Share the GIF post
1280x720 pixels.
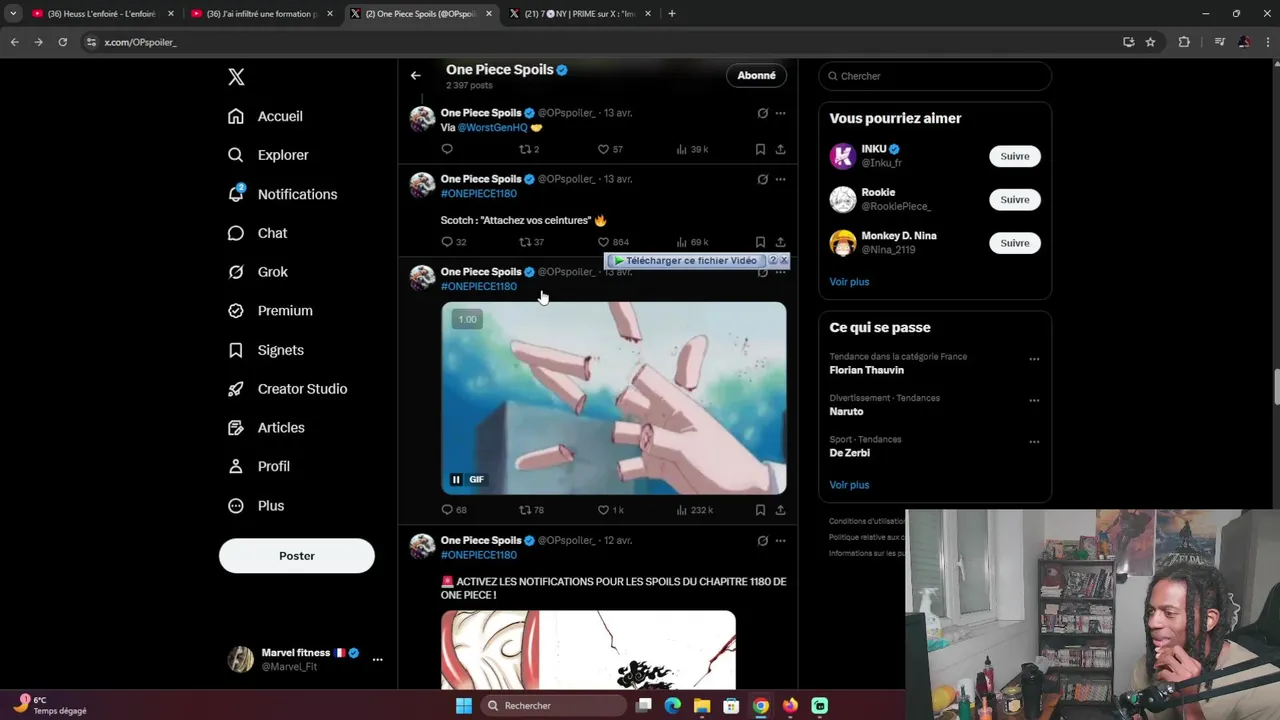point(781,510)
